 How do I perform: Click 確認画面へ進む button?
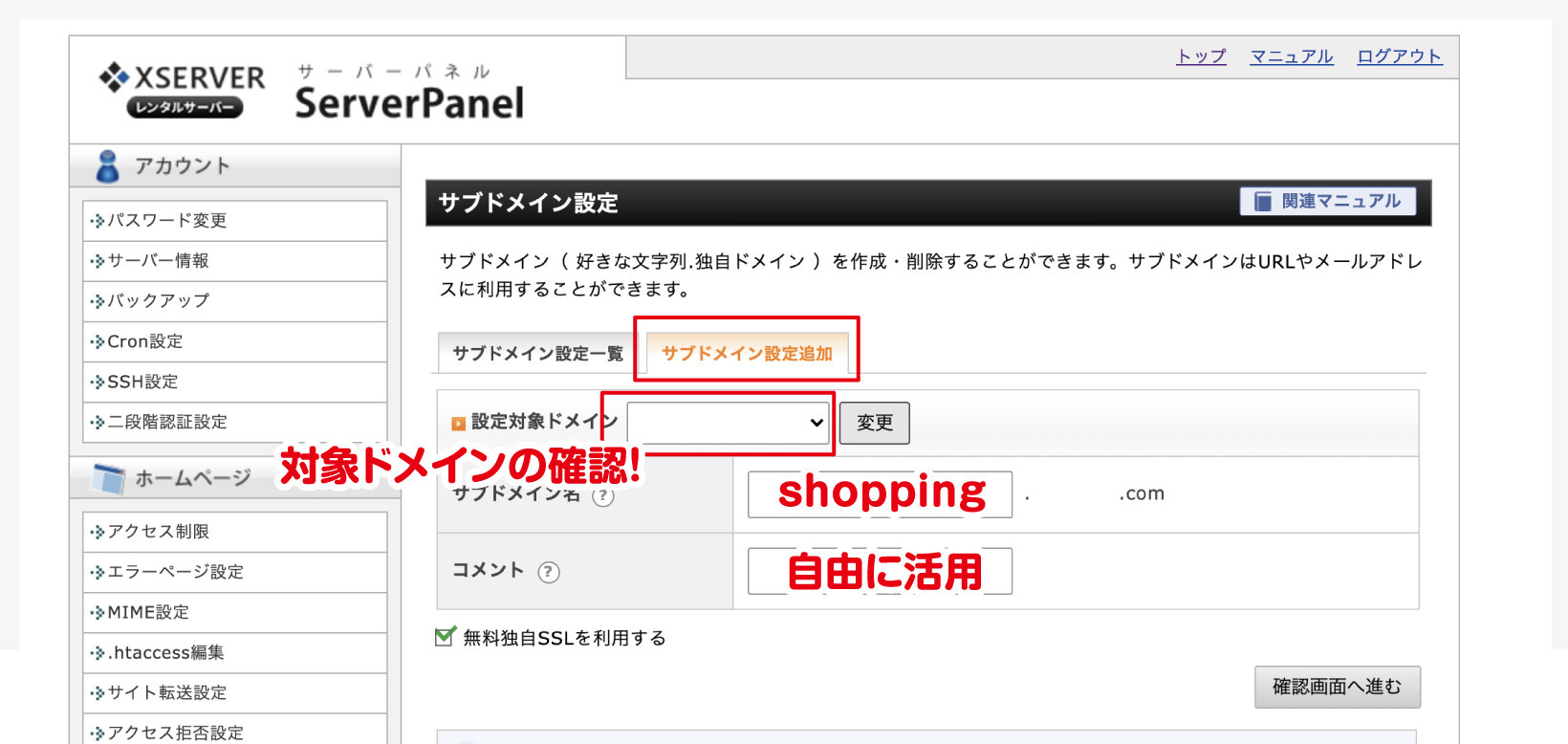1337,687
